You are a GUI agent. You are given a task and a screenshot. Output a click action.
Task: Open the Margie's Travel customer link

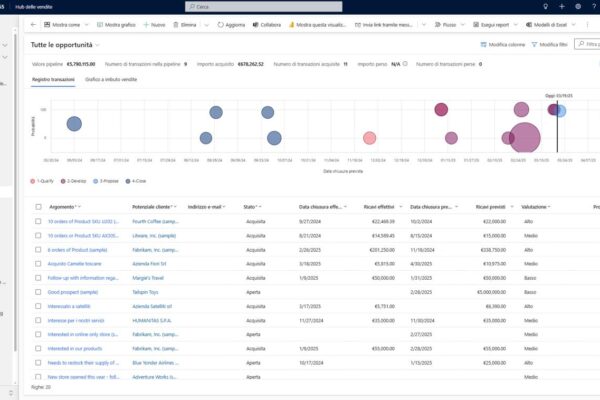tap(148, 278)
